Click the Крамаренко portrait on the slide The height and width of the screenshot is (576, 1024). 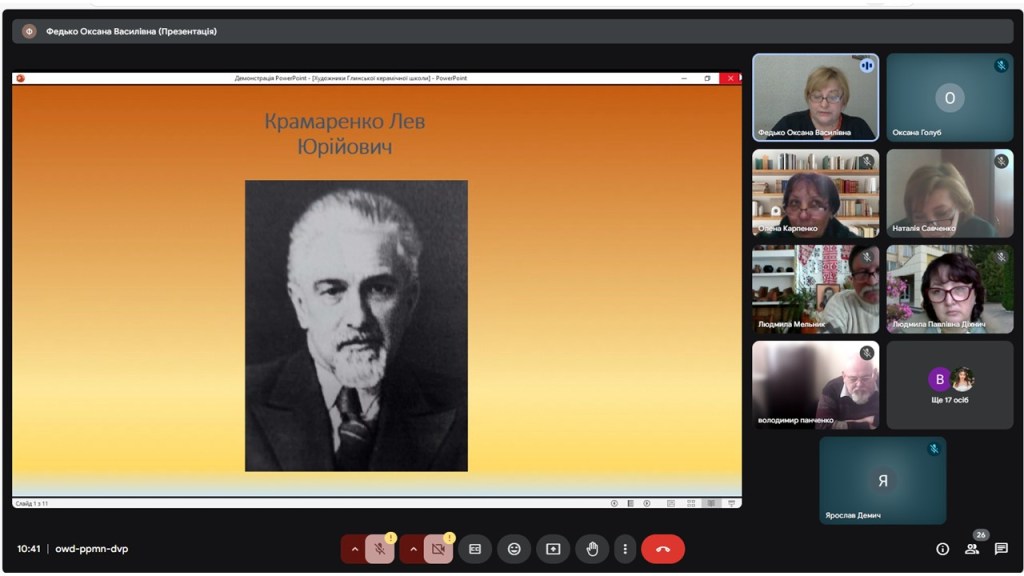coord(356,325)
